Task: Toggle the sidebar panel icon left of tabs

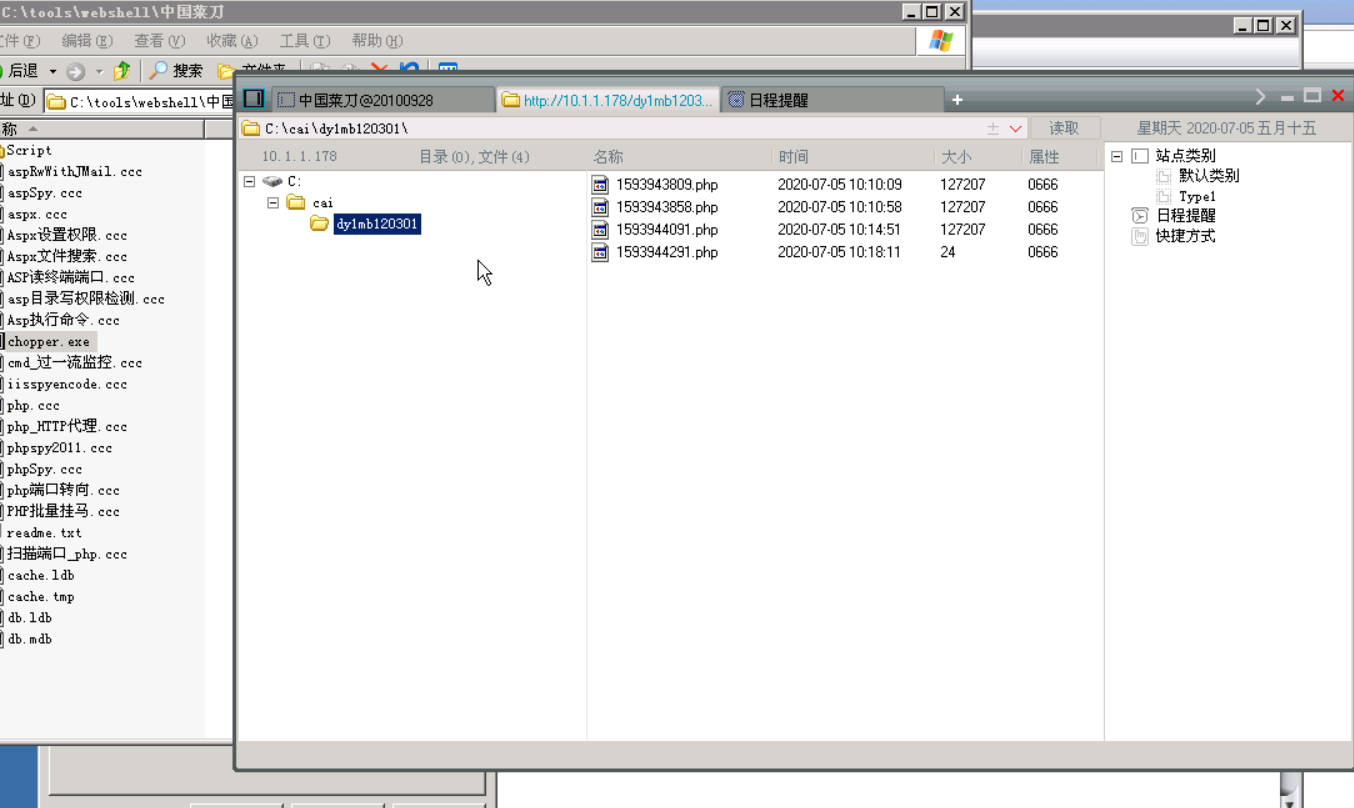Action: click(254, 98)
